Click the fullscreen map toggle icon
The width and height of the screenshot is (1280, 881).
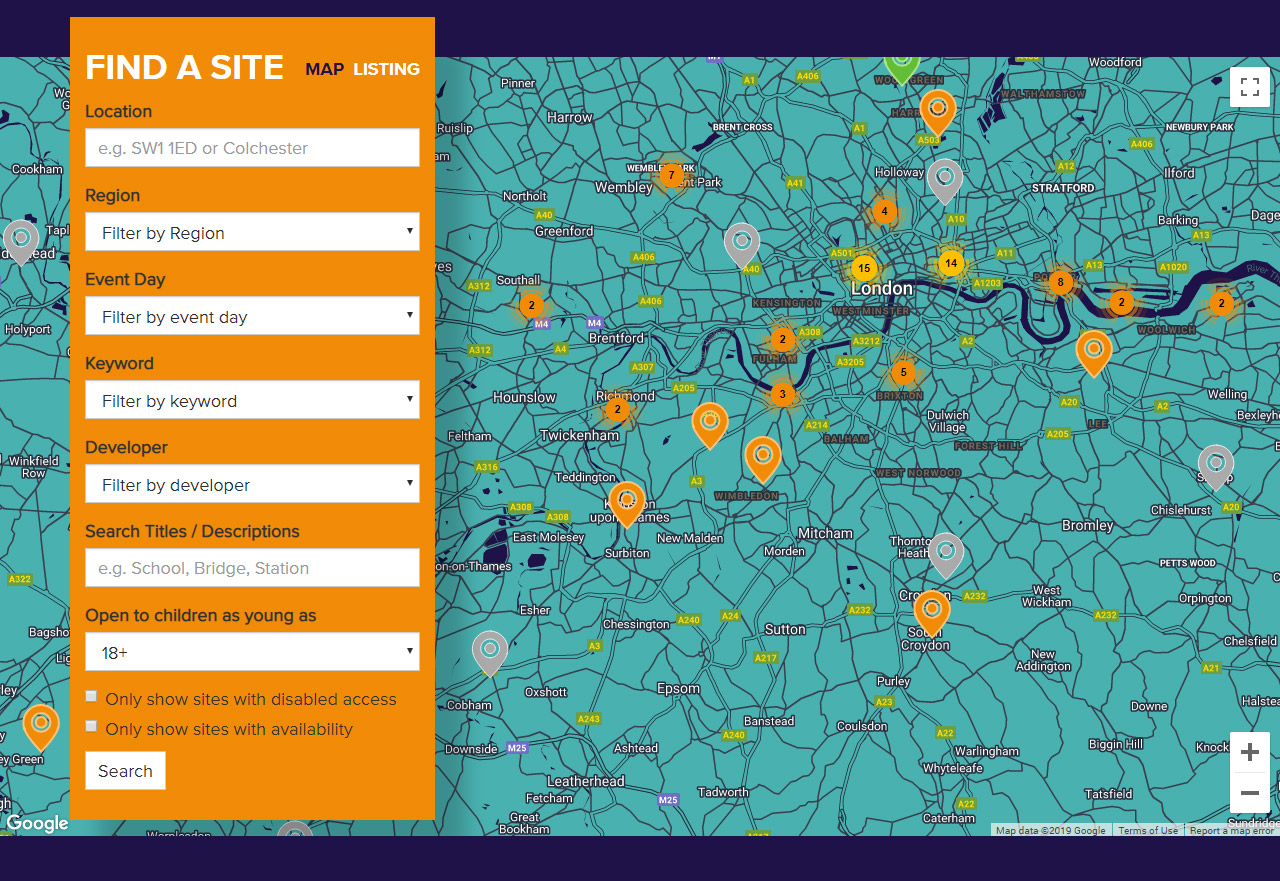[x=1249, y=87]
